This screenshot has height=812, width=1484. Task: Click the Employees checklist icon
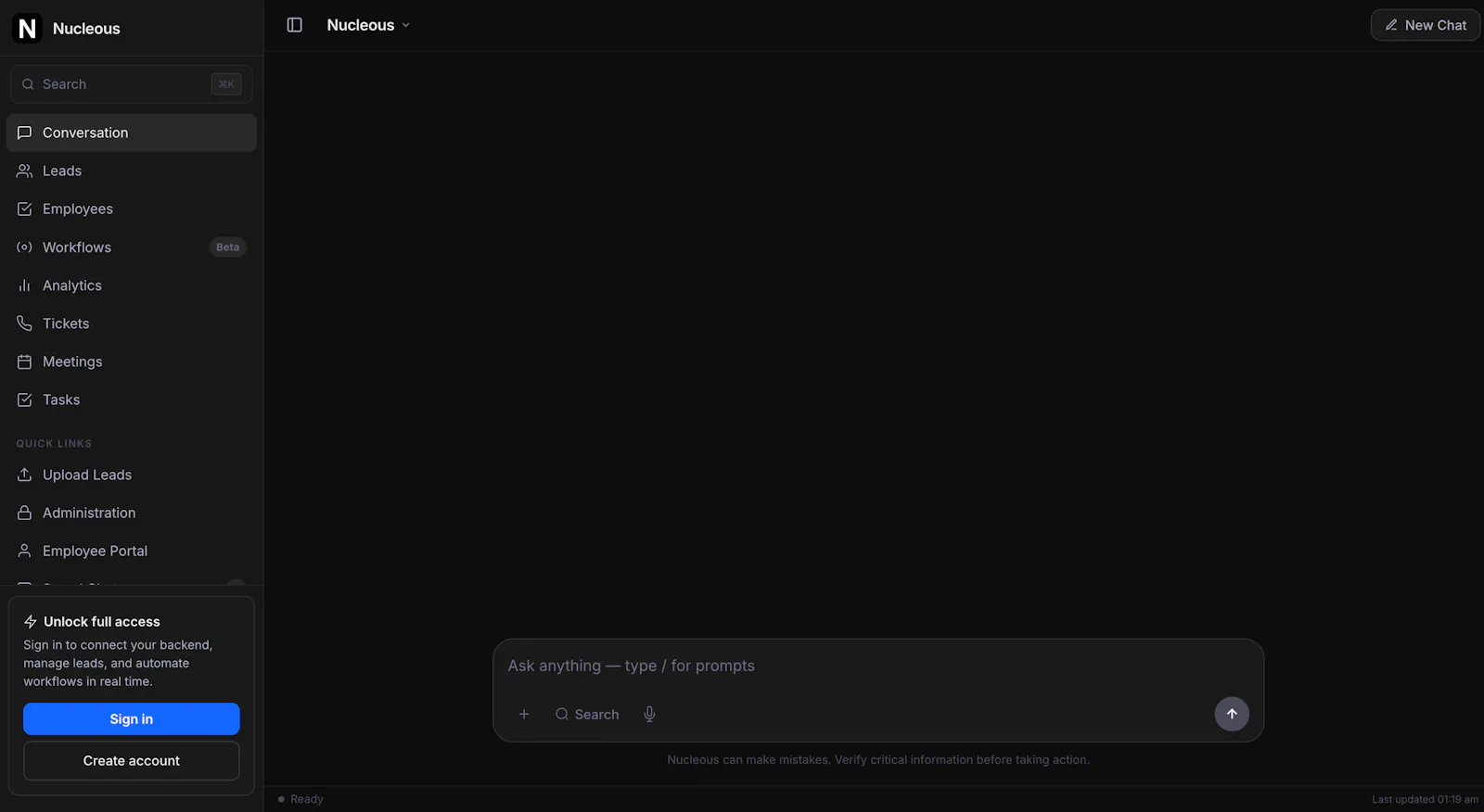tap(25, 209)
